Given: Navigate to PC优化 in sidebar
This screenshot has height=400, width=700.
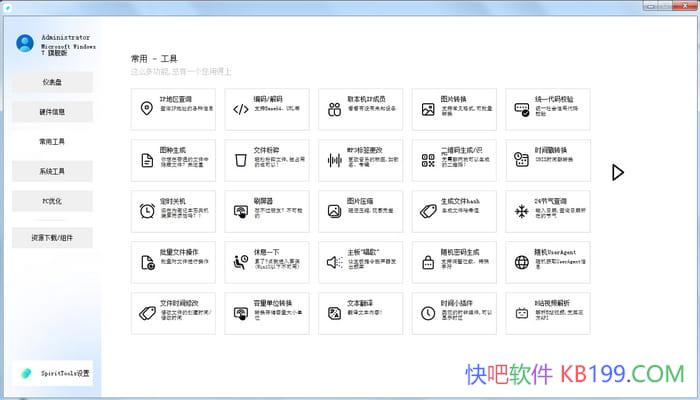Looking at the screenshot, I should pos(53,201).
